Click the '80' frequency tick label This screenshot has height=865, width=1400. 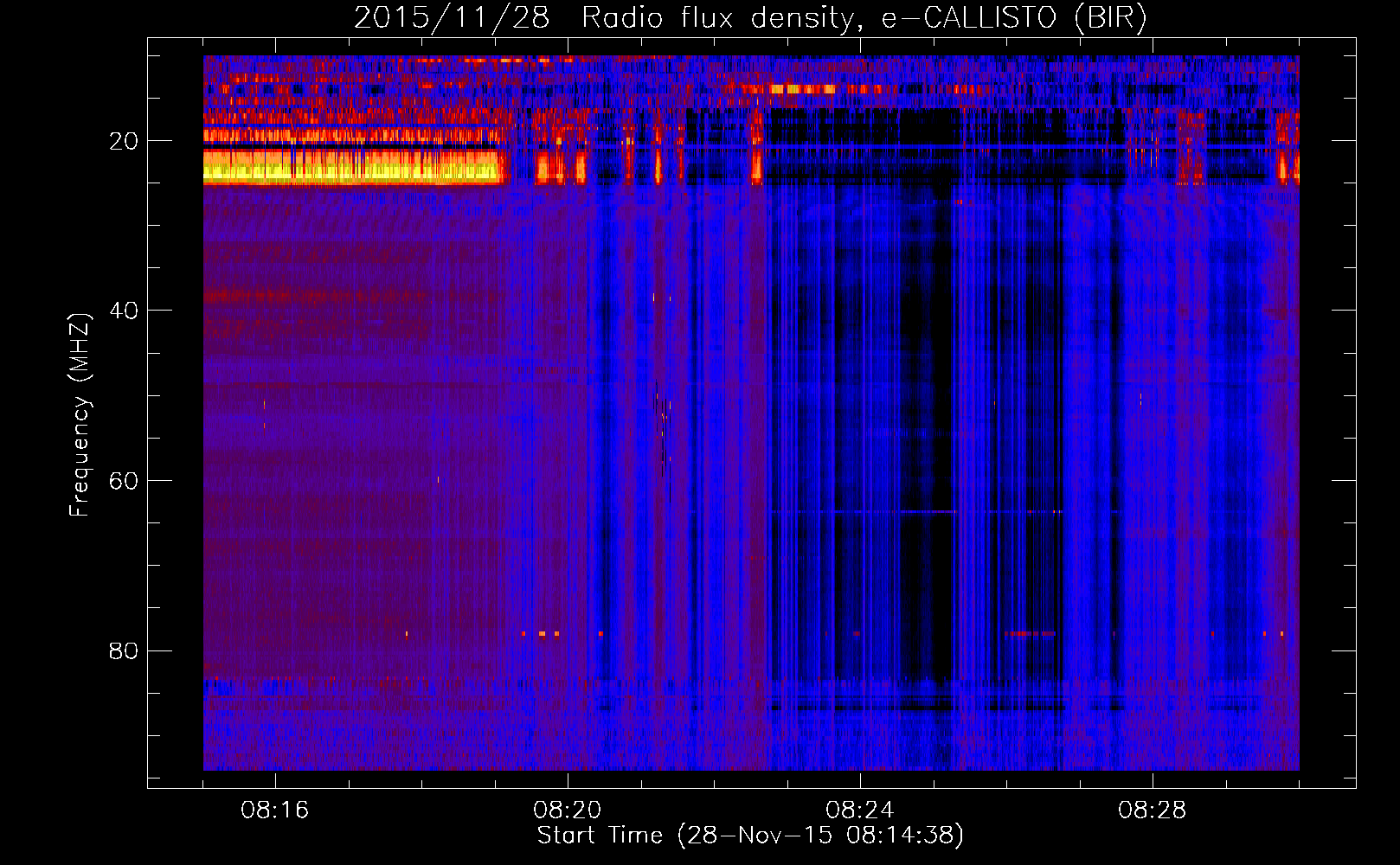pyautogui.click(x=124, y=650)
